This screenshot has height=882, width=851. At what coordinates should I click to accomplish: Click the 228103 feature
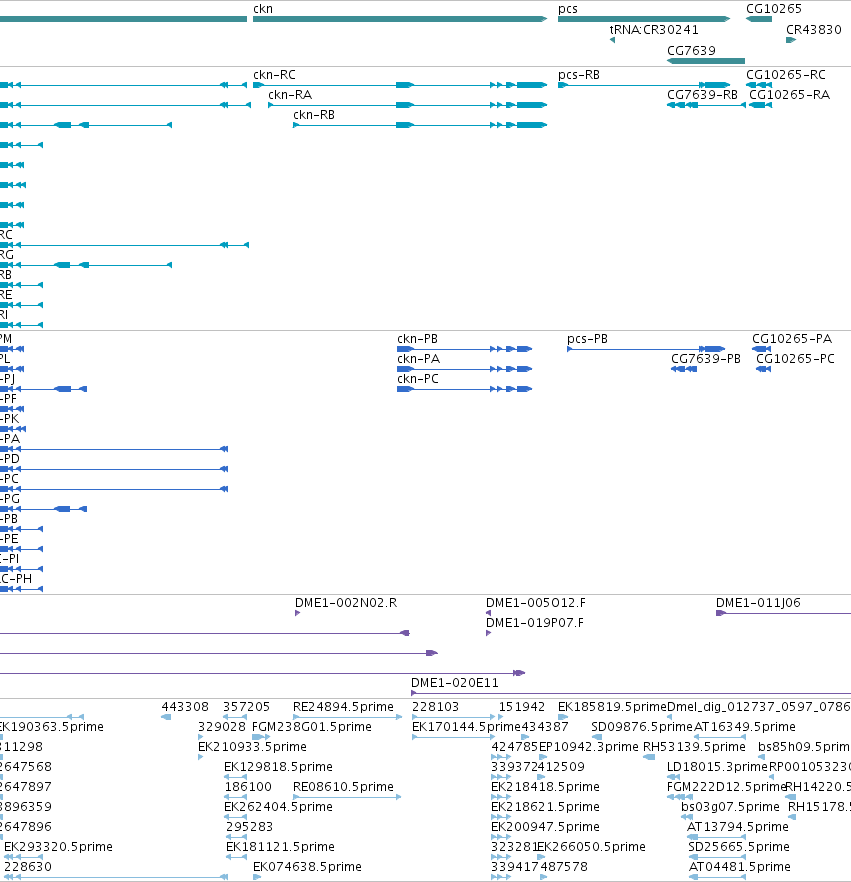click(x=453, y=717)
